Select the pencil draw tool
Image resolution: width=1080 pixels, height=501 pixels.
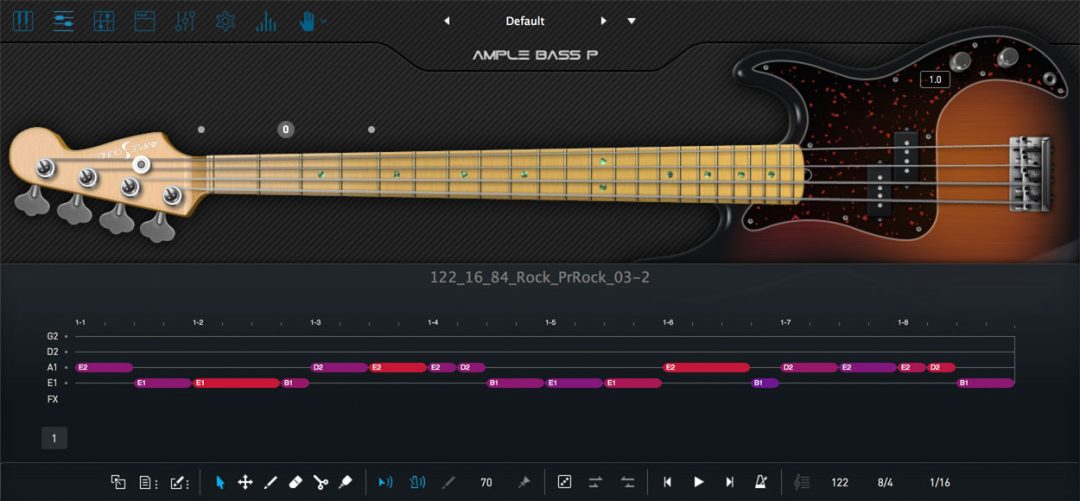pyautogui.click(x=270, y=482)
